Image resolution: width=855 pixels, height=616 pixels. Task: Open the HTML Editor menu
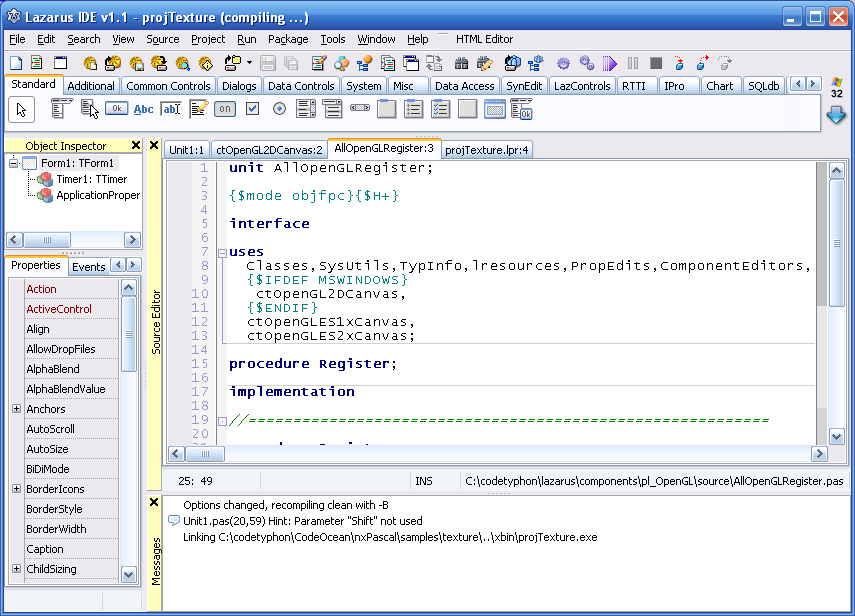point(484,39)
